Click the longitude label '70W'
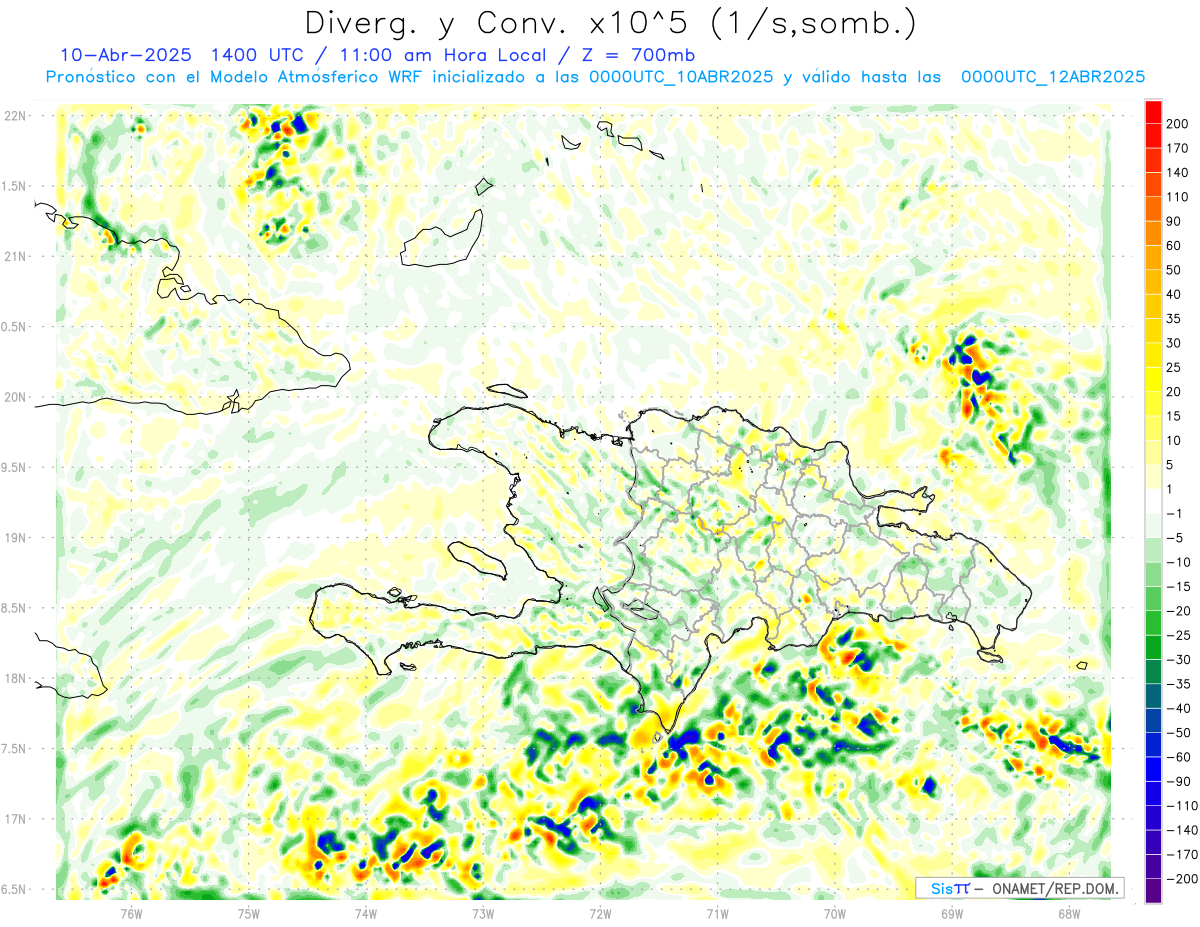The width and height of the screenshot is (1200, 927). pos(835,913)
